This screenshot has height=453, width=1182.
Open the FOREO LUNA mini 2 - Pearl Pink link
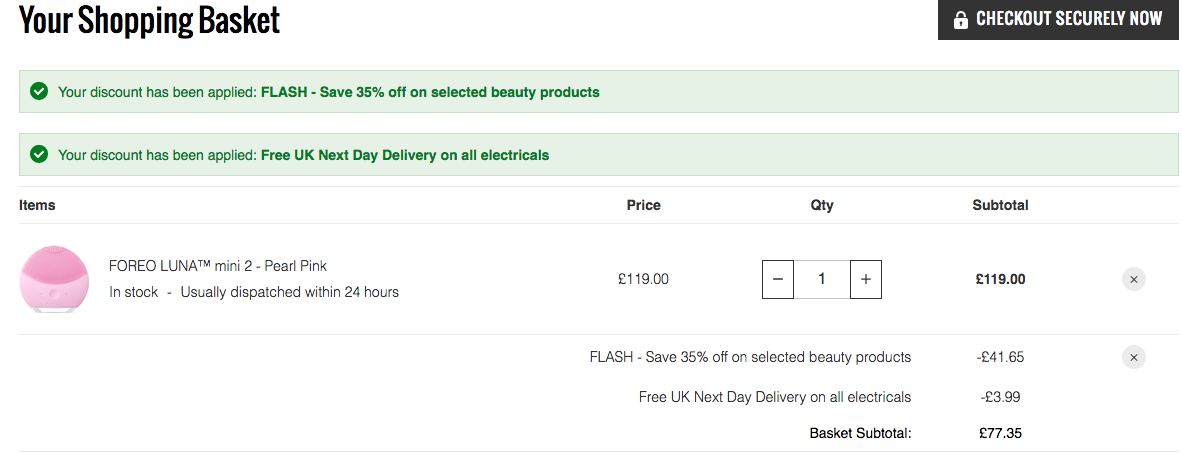point(218,266)
